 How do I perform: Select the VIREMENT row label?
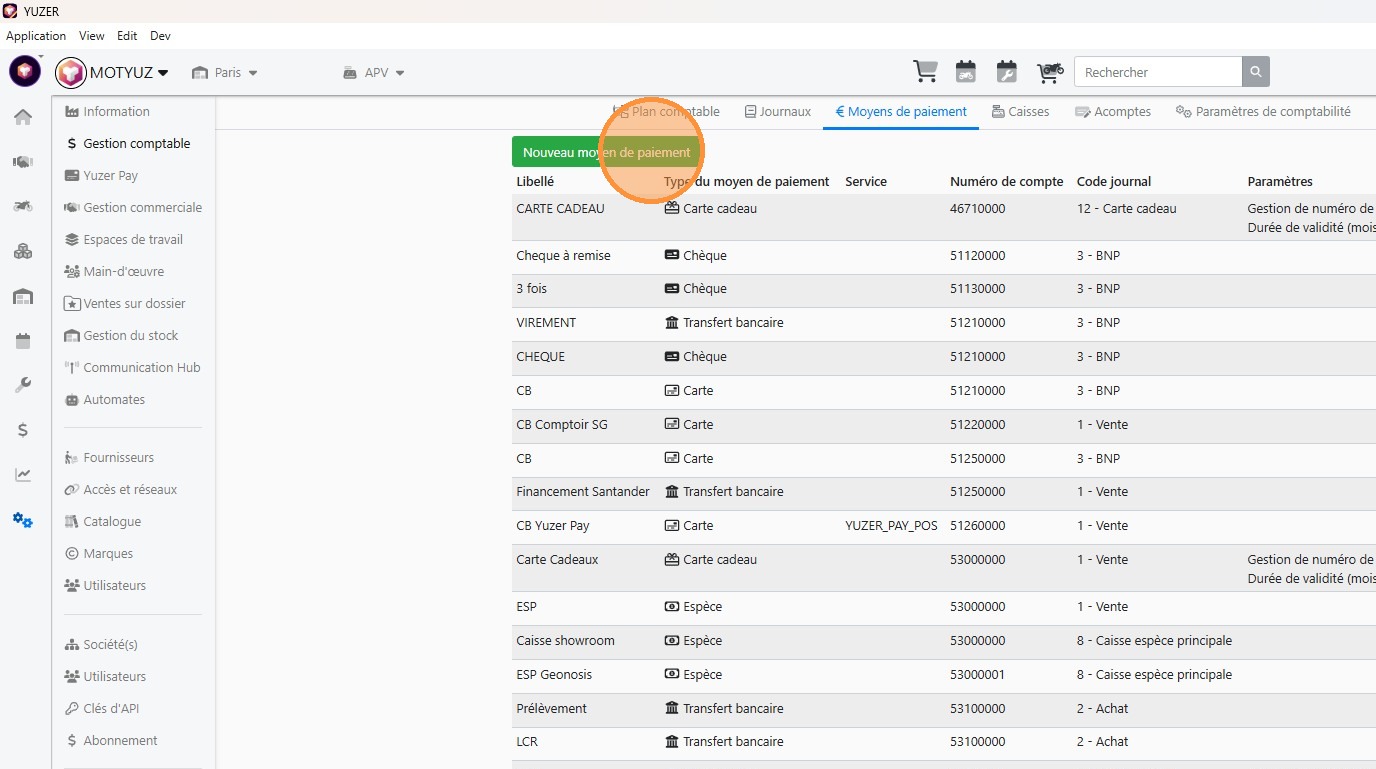(x=546, y=323)
